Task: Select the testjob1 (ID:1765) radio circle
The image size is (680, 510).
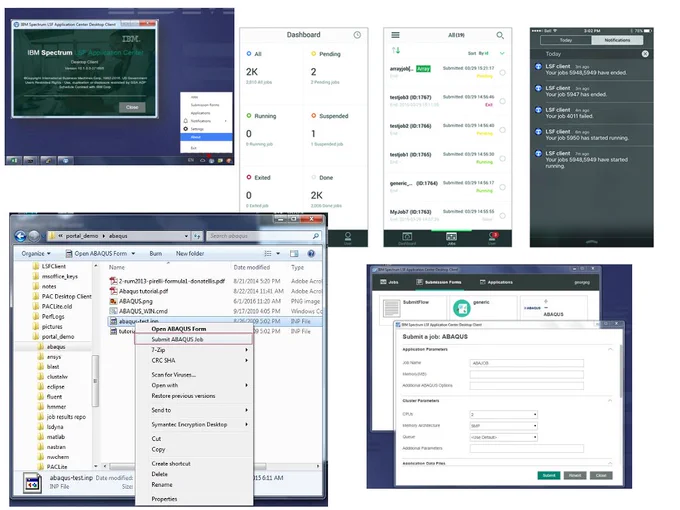Action: [502, 159]
